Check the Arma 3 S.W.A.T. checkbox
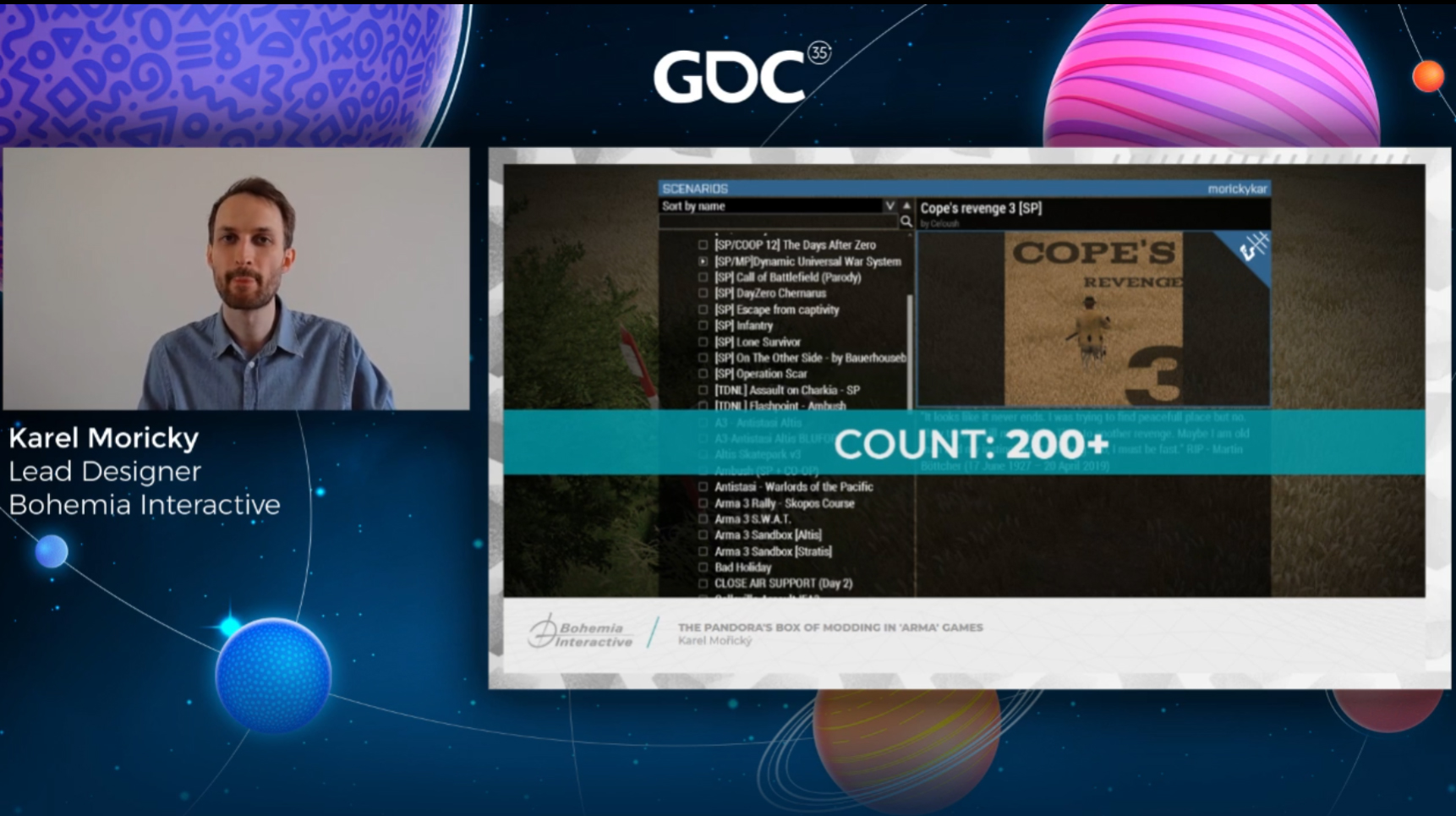The width and height of the screenshot is (1456, 816). click(703, 519)
